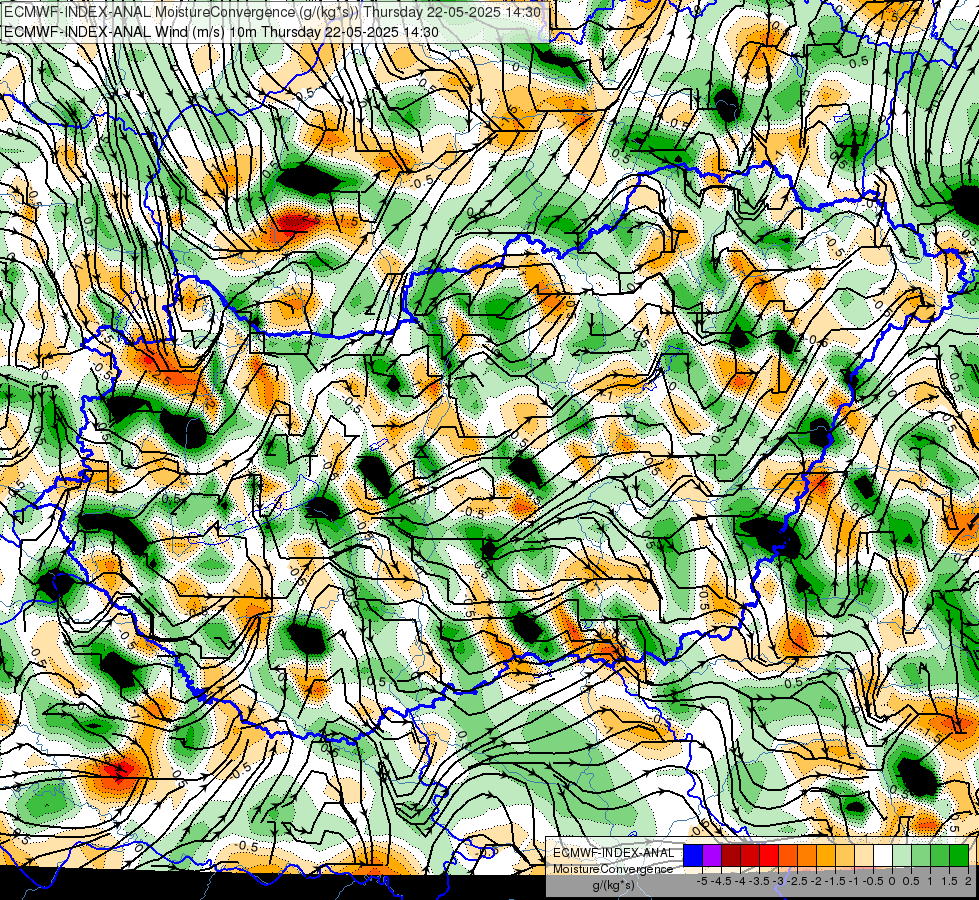The image size is (979, 900).
Task: Click the pale peach legend swatch
Action: point(864,855)
